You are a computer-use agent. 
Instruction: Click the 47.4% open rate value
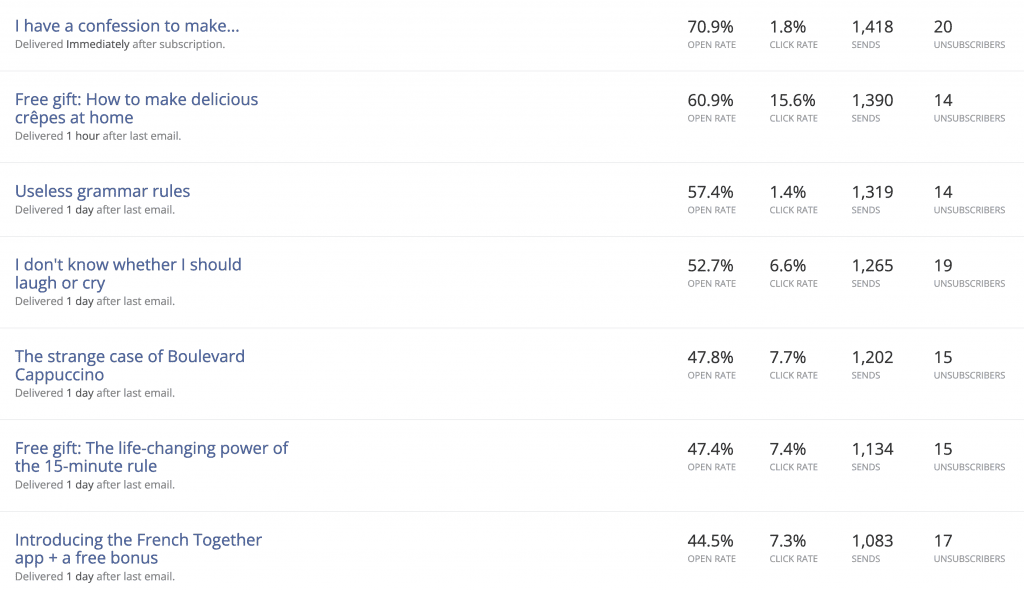pos(711,450)
